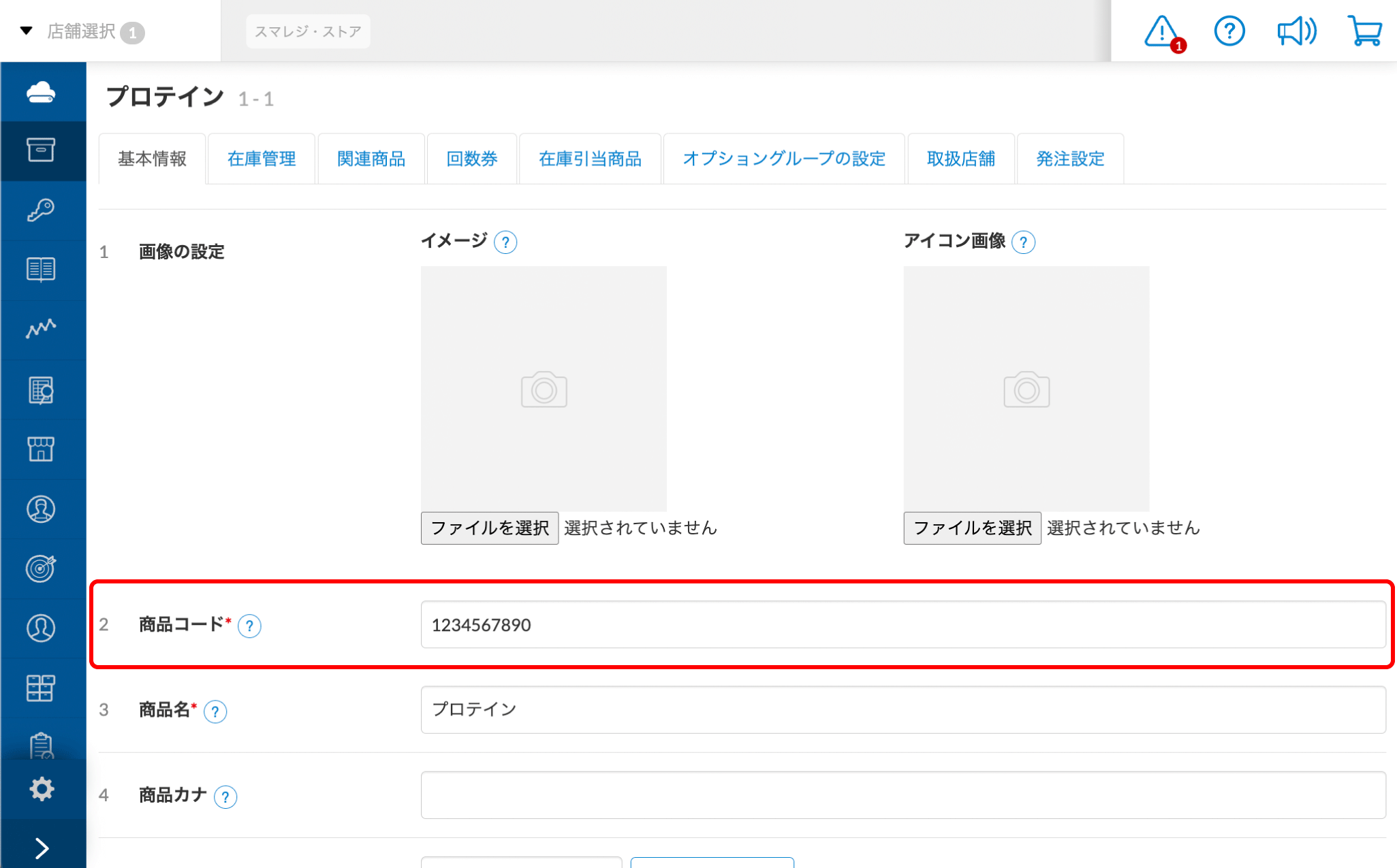Select the 発注設定 tab

pos(1070,159)
